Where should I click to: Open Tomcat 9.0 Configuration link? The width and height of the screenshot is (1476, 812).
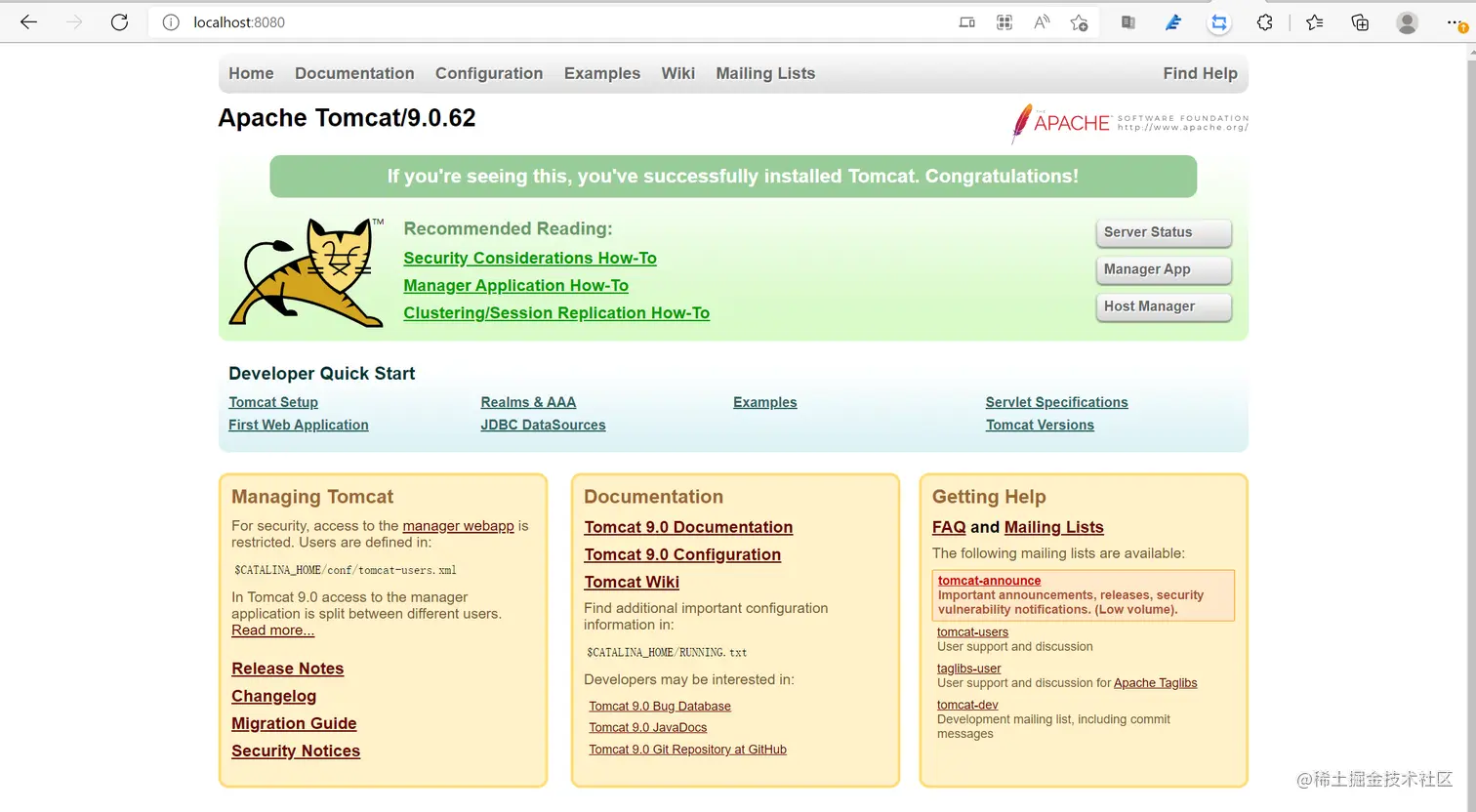pyautogui.click(x=682, y=554)
